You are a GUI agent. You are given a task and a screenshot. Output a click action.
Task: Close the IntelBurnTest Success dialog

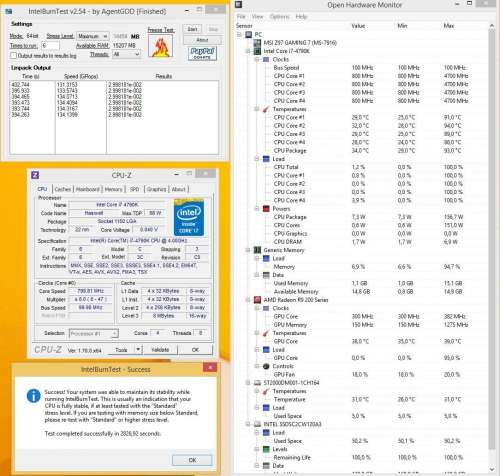210,367
